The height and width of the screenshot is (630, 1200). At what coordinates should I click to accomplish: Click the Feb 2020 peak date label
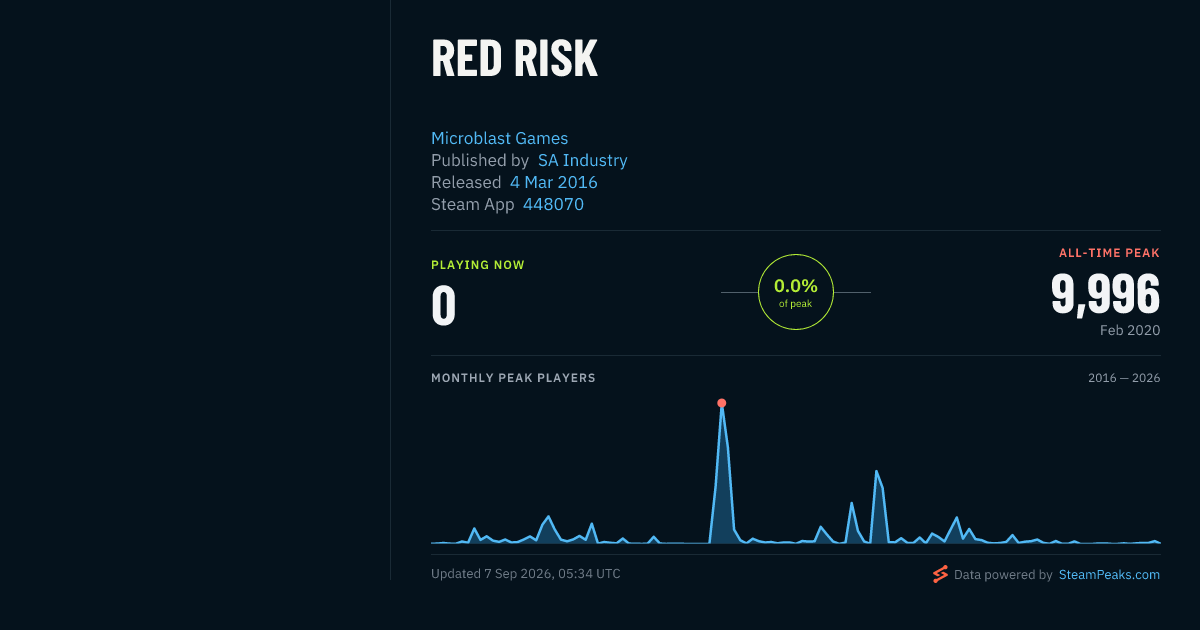[x=1130, y=330]
